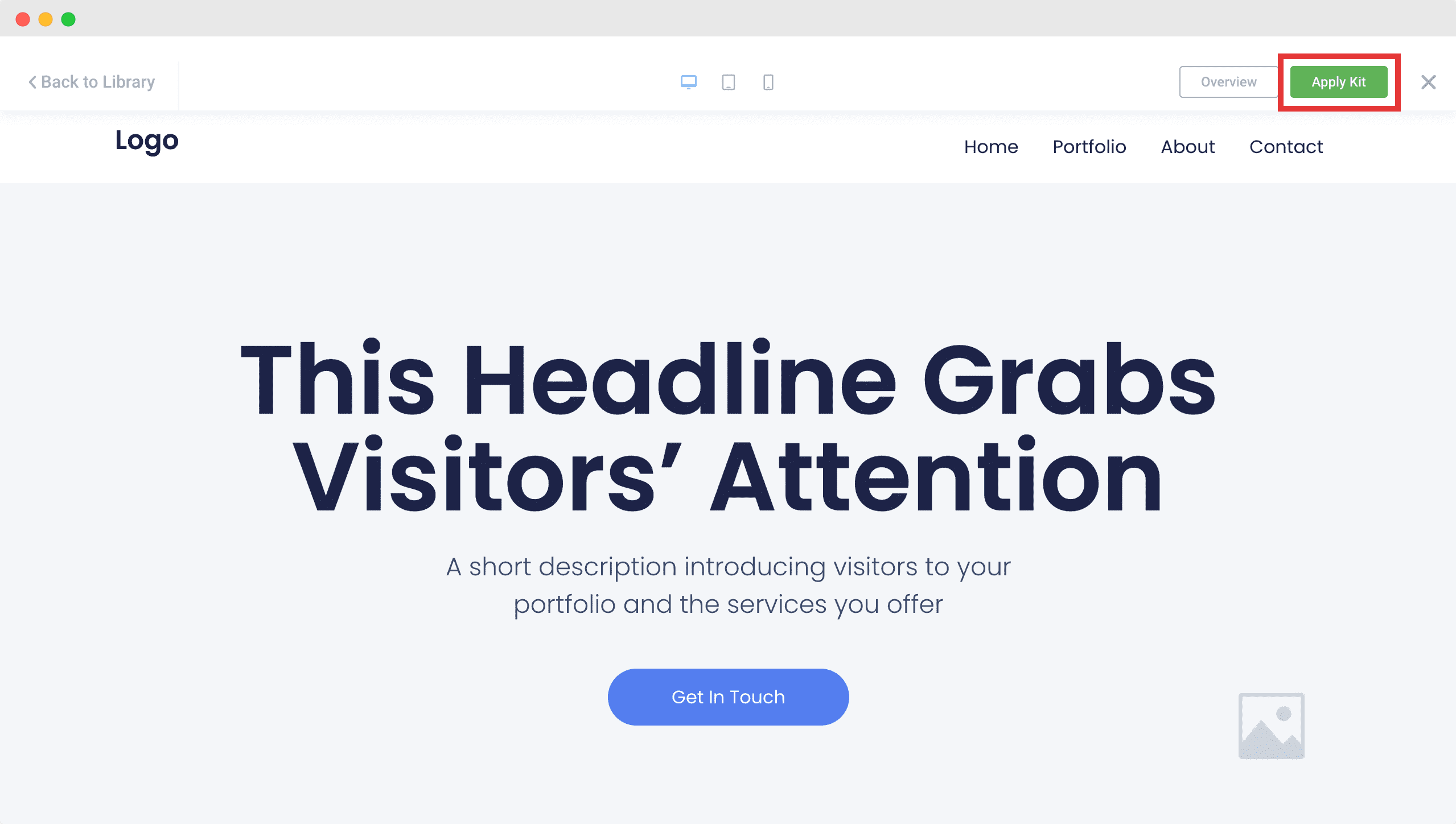Expand the Portfolio menu item
1456x824 pixels.
coord(1089,147)
